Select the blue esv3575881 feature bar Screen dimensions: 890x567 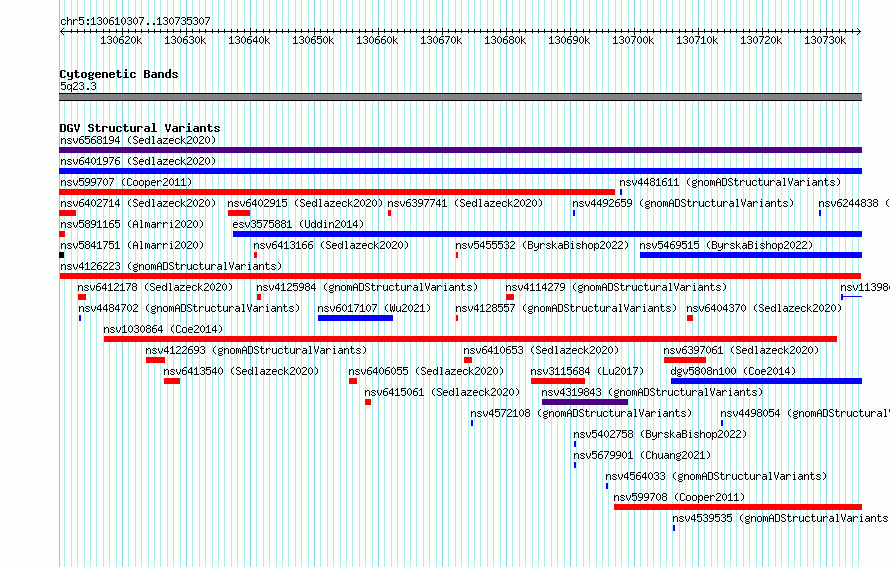[547, 234]
